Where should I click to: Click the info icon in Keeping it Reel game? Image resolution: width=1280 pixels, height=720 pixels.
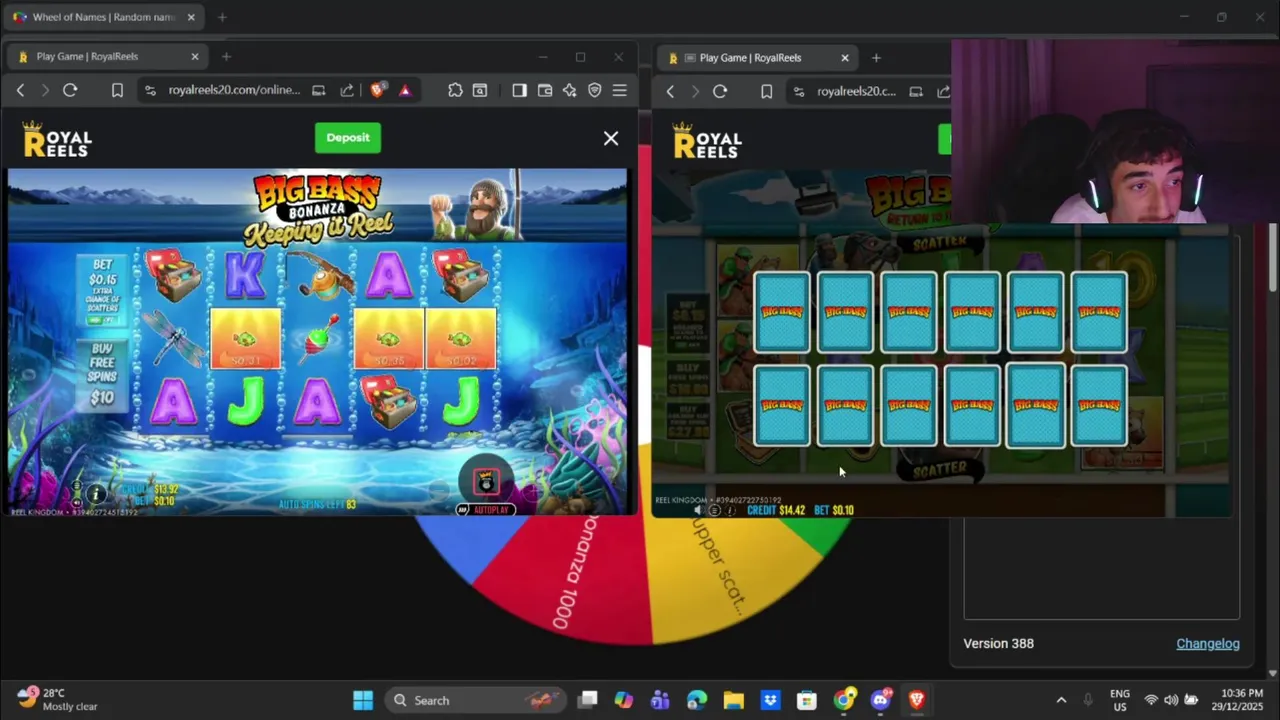(x=96, y=494)
